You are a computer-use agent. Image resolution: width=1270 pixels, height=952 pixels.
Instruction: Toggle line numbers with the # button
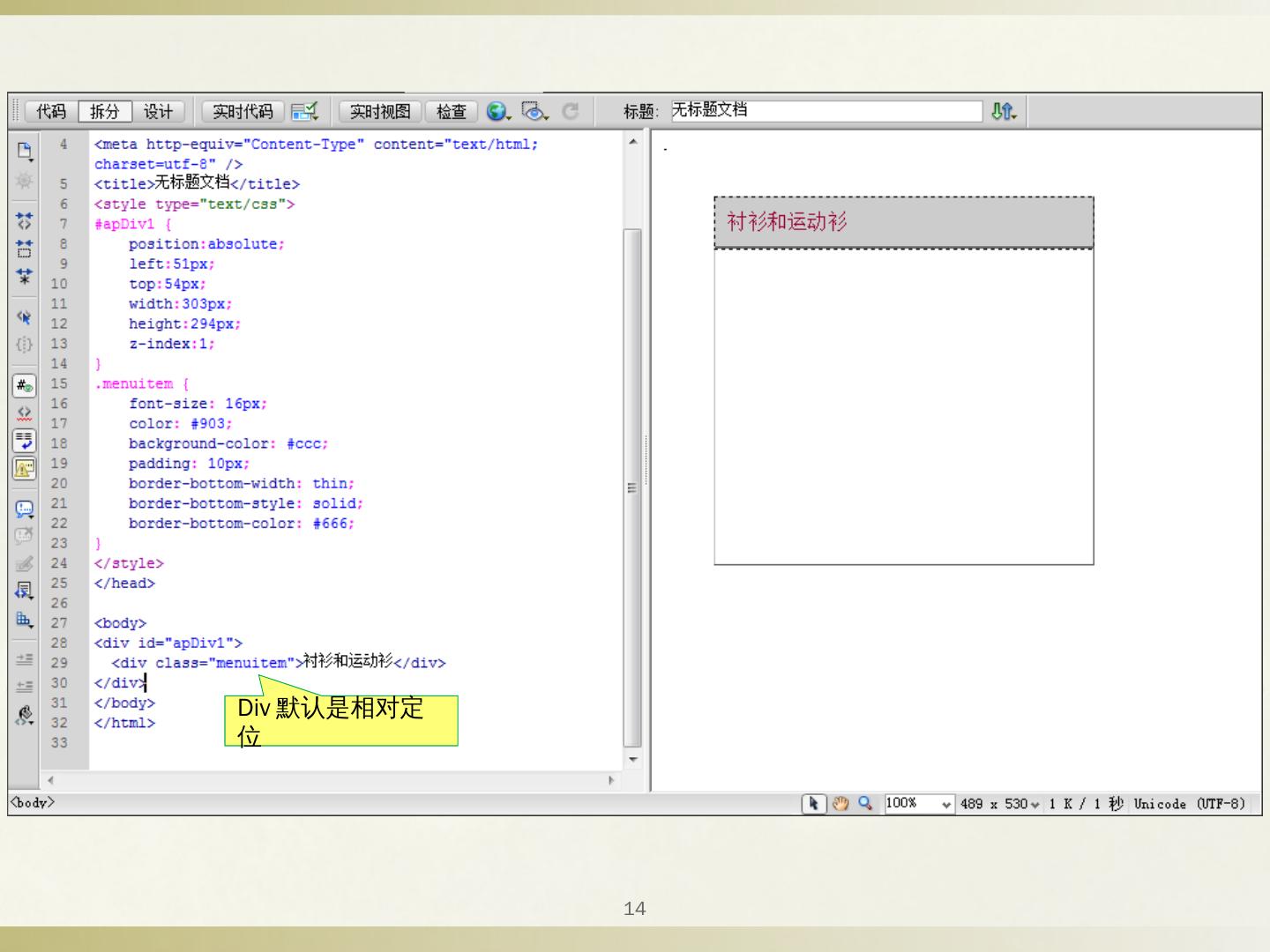click(x=25, y=385)
